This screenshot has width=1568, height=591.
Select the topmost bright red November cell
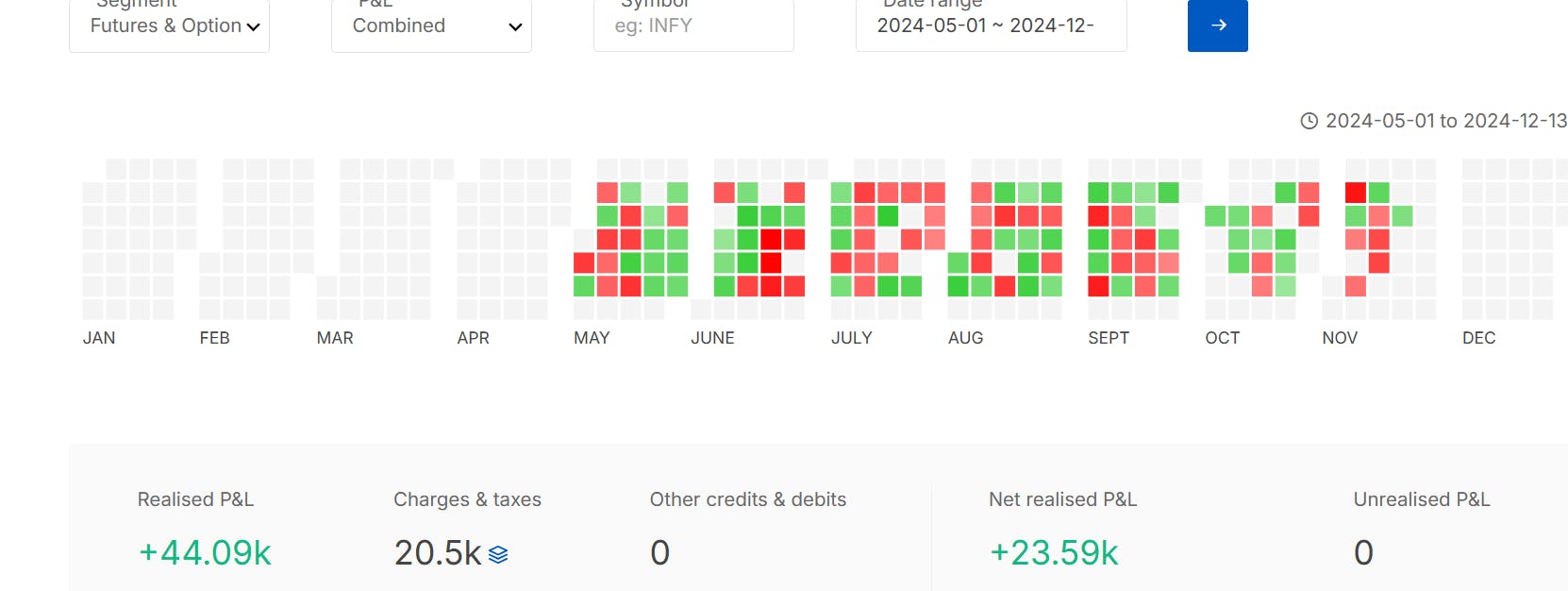[x=1356, y=193]
